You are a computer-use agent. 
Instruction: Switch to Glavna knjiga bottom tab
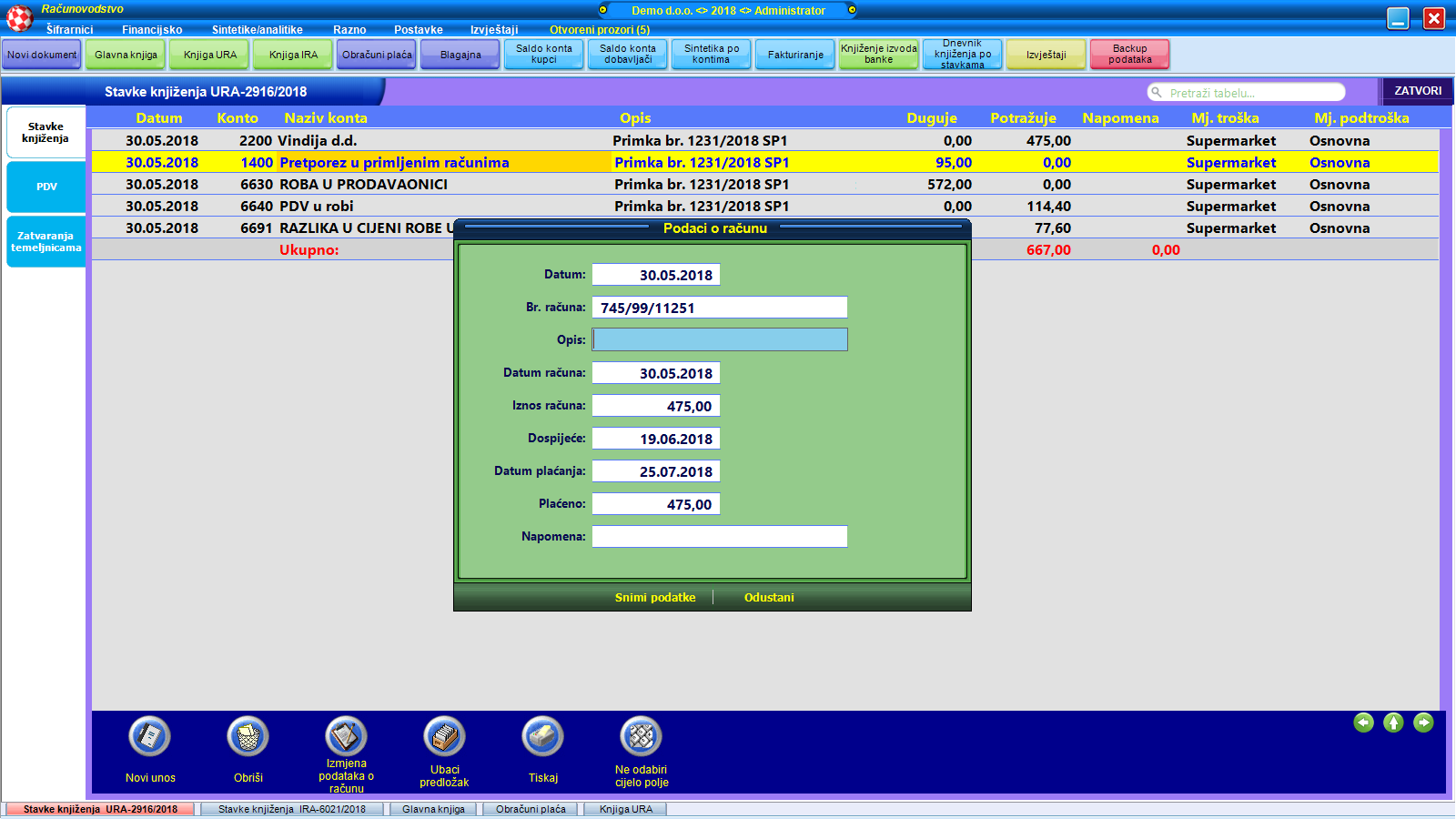433,809
